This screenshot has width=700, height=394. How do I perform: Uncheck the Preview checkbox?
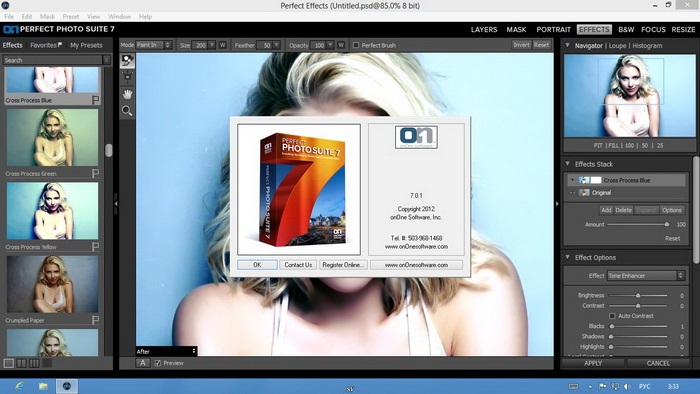coord(158,363)
